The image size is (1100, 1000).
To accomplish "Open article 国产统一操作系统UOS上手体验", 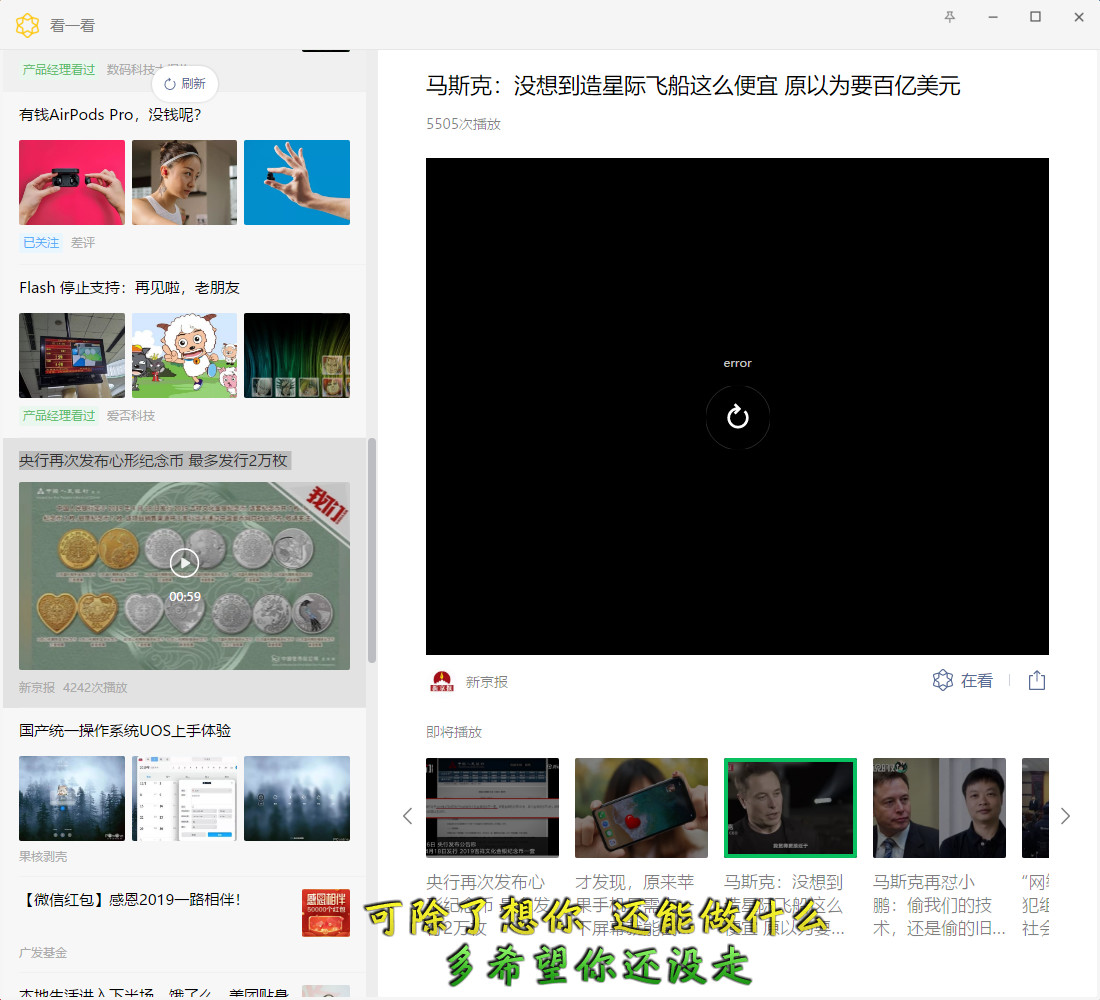I will click(125, 731).
